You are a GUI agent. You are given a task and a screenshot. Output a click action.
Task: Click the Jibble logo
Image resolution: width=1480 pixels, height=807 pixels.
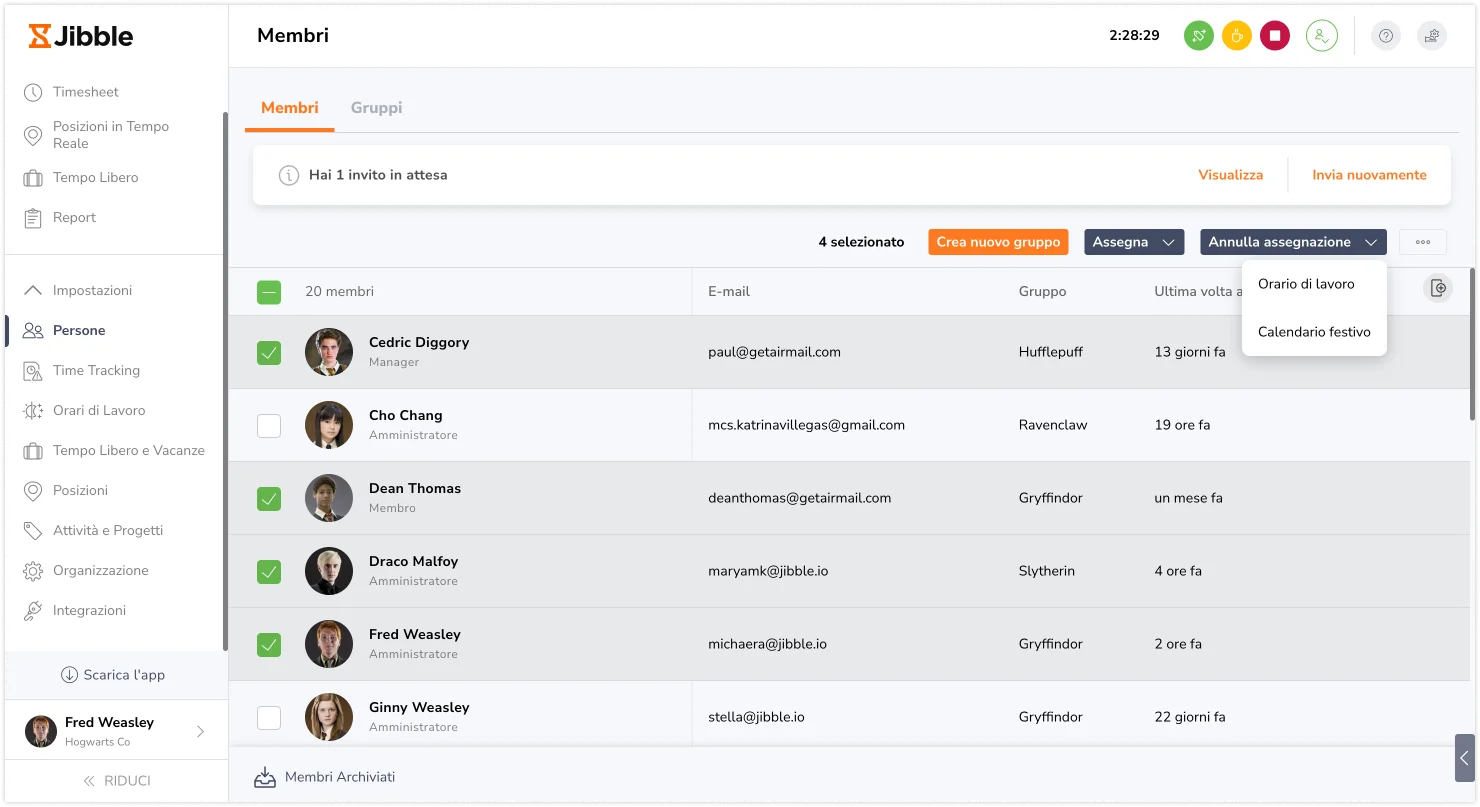tap(81, 36)
